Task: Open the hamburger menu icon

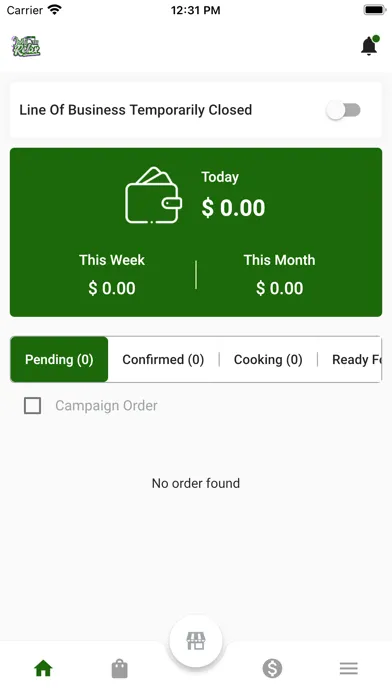Action: point(349,668)
